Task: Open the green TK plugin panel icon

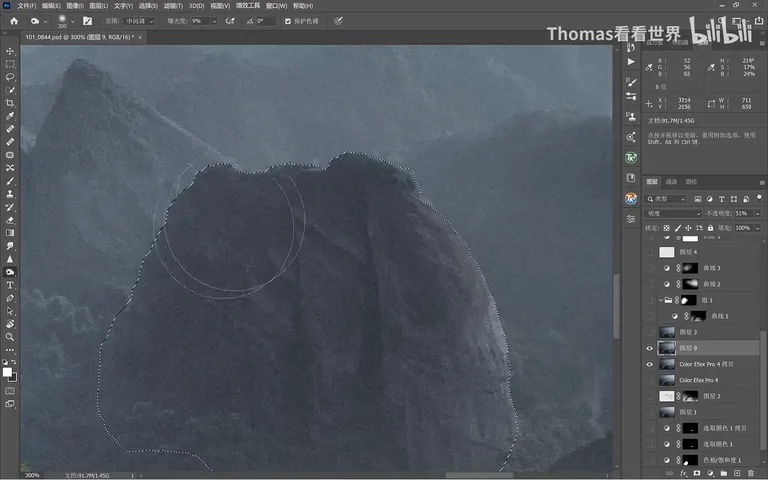Action: [631, 158]
